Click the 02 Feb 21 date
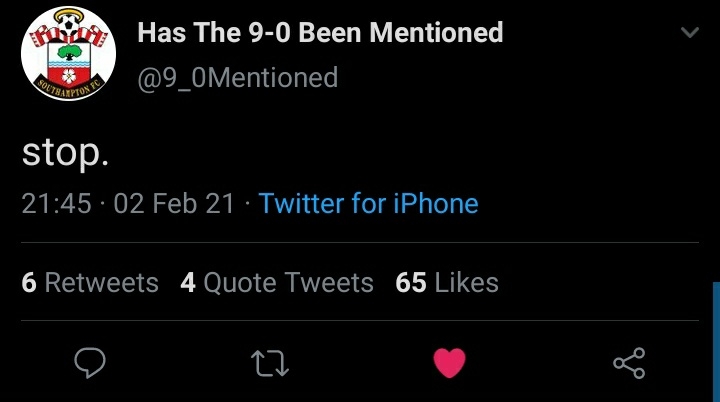This screenshot has height=402, width=720. point(174,203)
